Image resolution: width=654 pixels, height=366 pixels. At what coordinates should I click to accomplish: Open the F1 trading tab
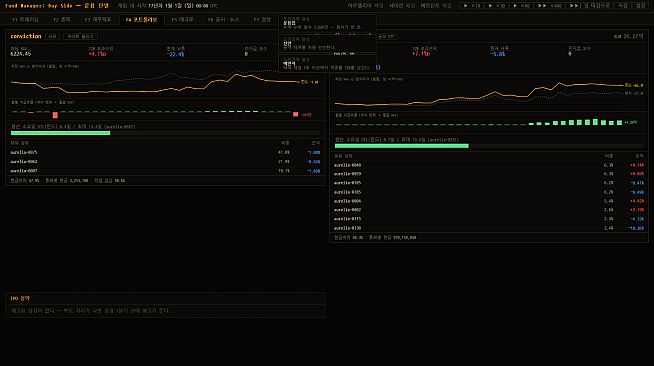[25, 20]
